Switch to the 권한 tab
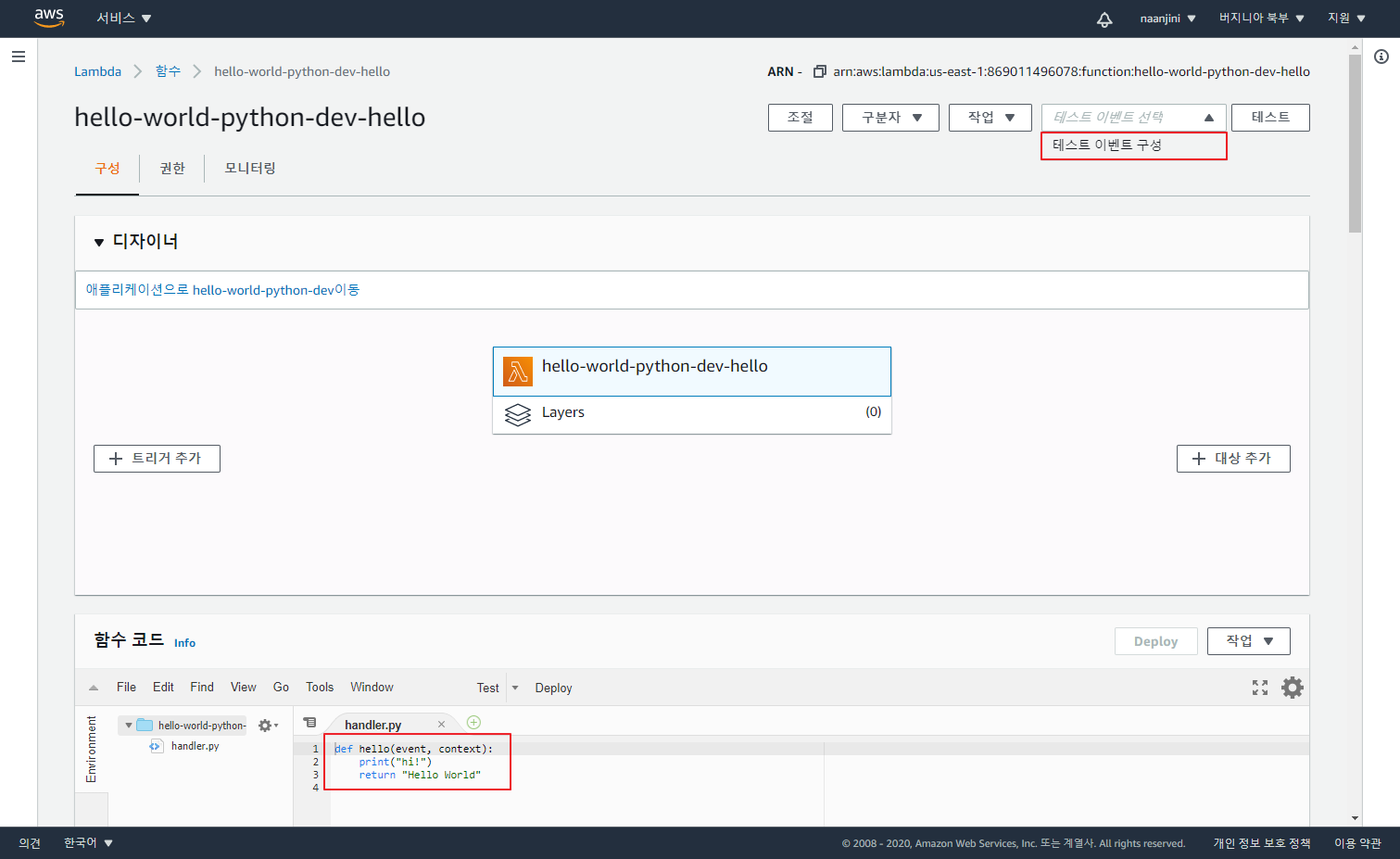The width and height of the screenshot is (1400, 859). tap(172, 169)
